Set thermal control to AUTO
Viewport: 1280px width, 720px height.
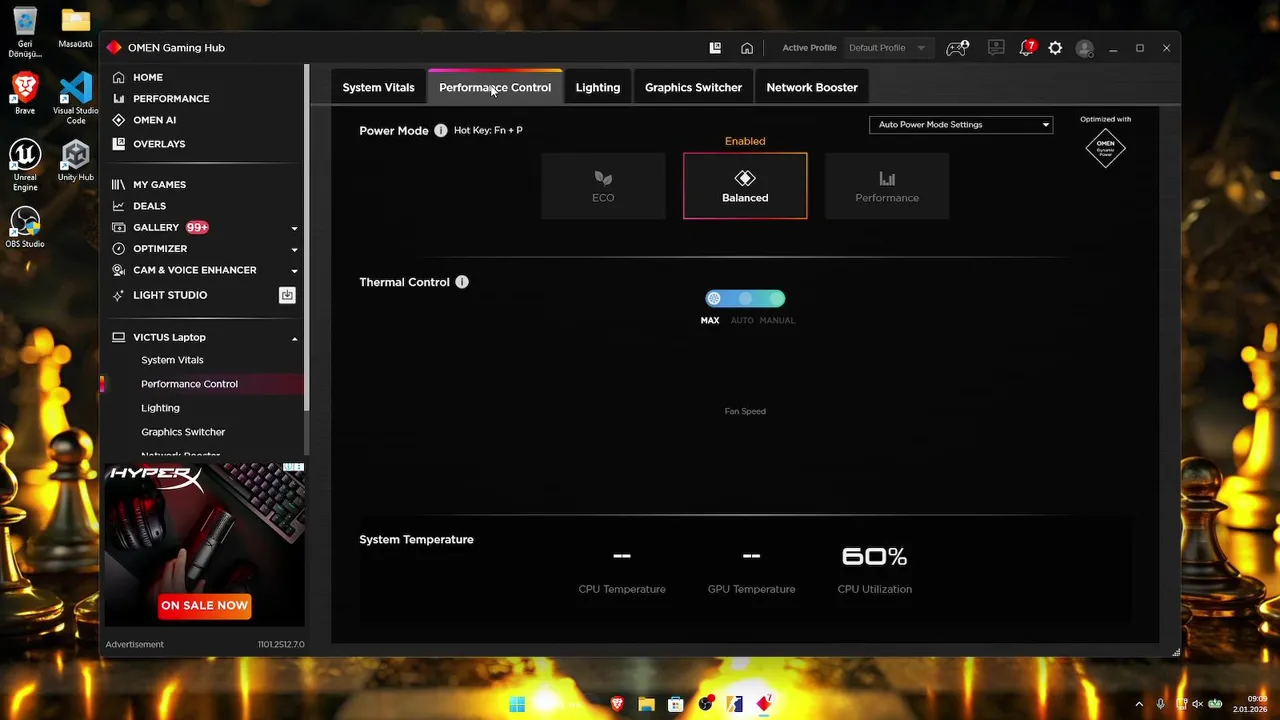(742, 320)
